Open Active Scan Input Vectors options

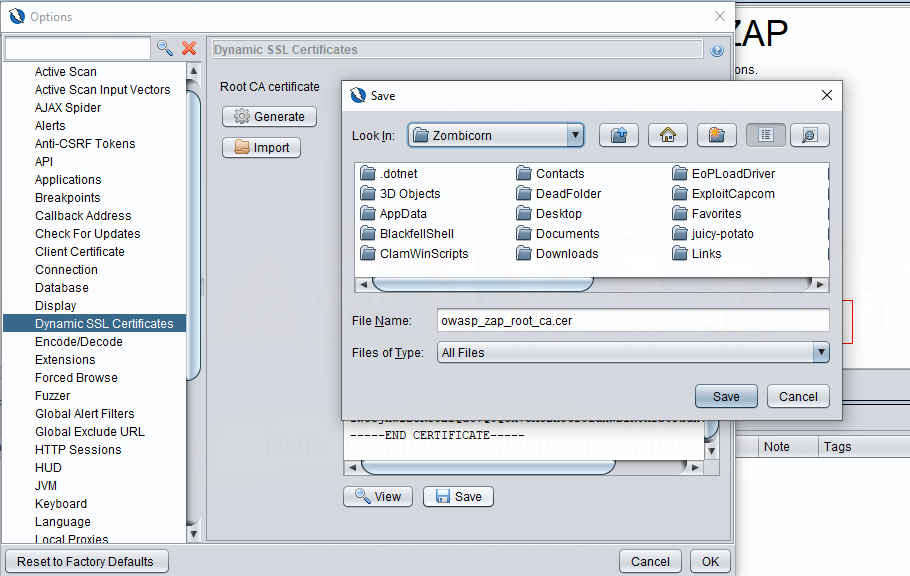click(x=102, y=90)
